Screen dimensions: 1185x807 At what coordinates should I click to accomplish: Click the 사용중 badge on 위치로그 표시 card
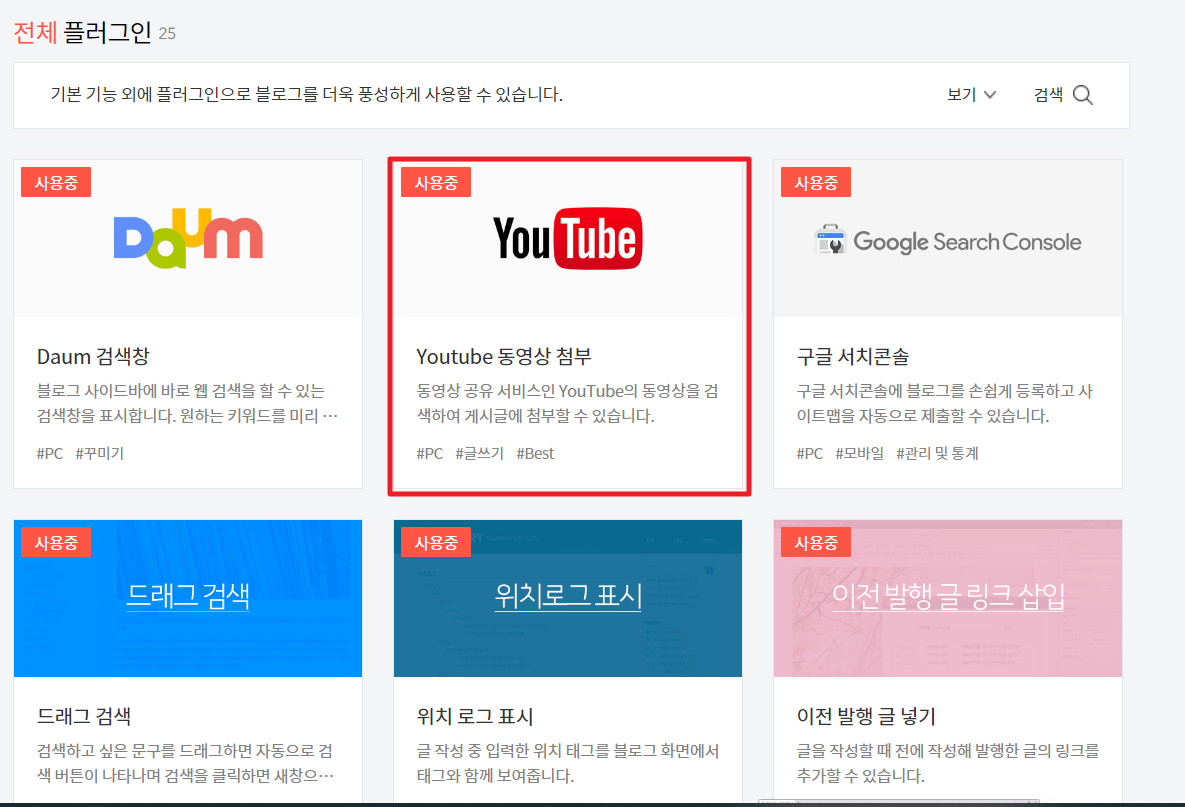click(x=436, y=542)
